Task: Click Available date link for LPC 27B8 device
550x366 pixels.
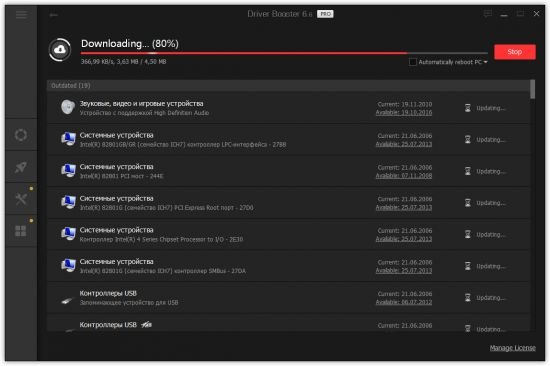Action: pyautogui.click(x=404, y=144)
